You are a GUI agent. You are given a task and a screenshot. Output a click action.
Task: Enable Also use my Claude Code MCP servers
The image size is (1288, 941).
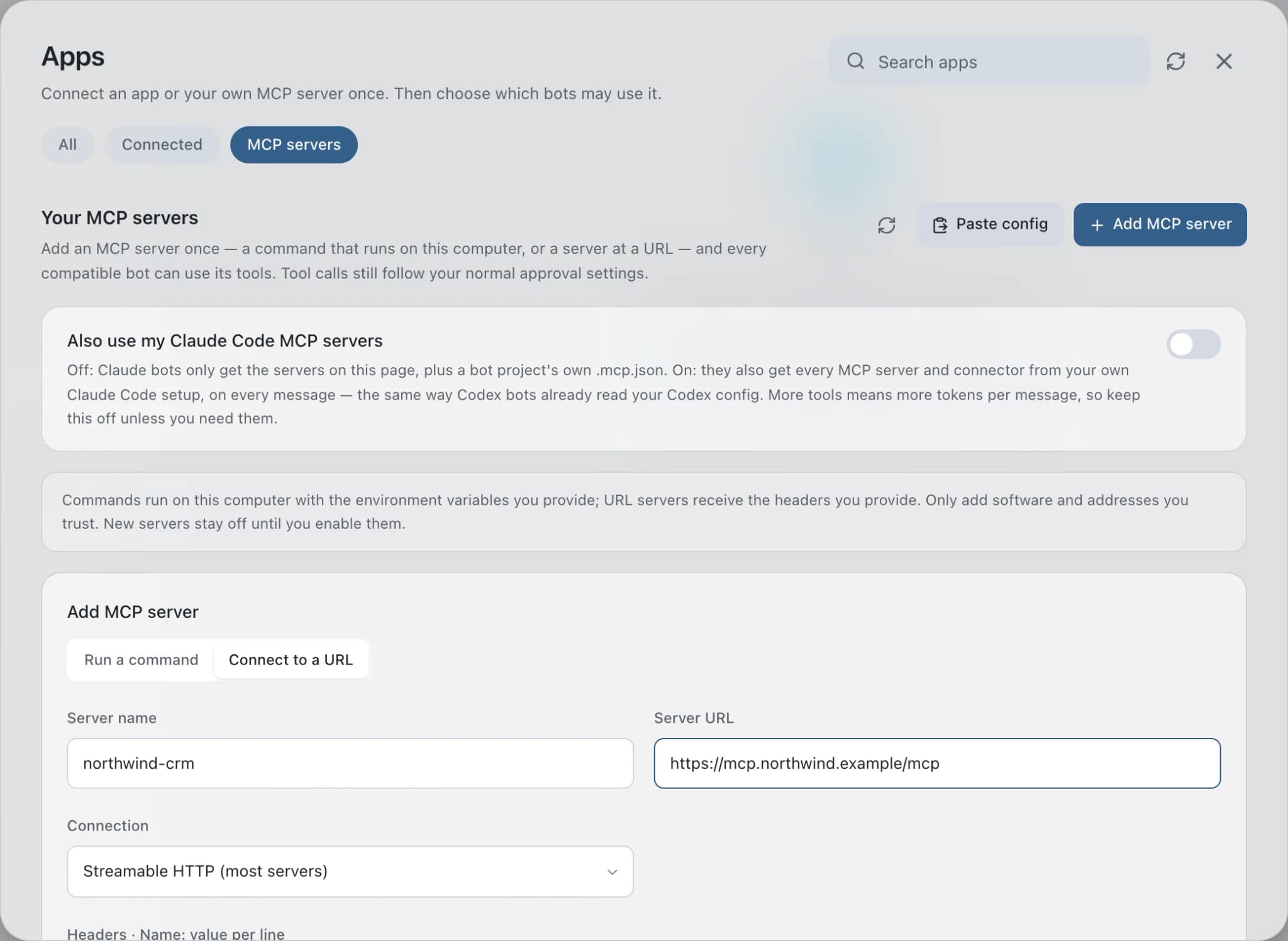point(1193,344)
